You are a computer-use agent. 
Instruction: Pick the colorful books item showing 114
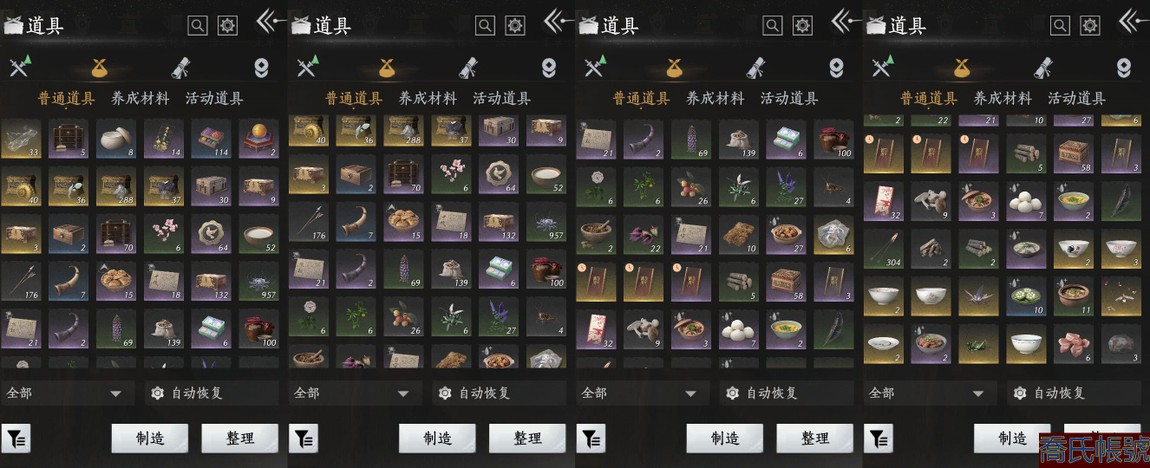click(210, 139)
